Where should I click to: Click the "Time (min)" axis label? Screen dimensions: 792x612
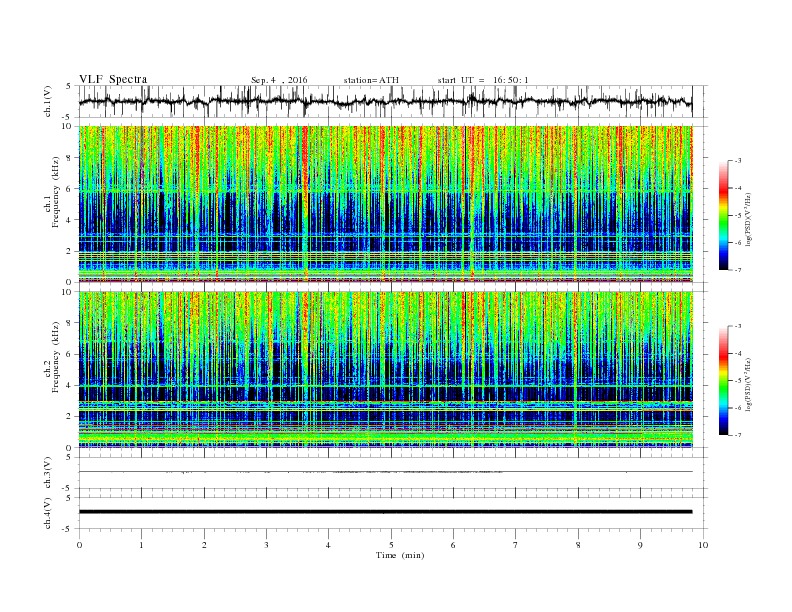tap(400, 555)
